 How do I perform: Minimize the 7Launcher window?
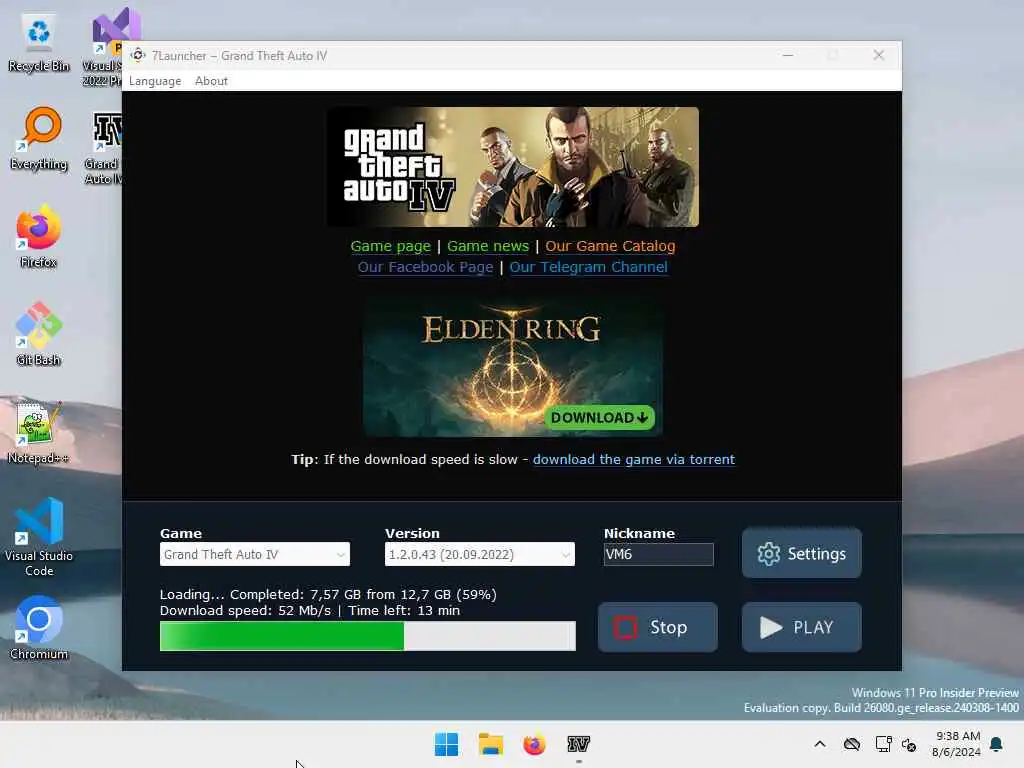tap(788, 56)
